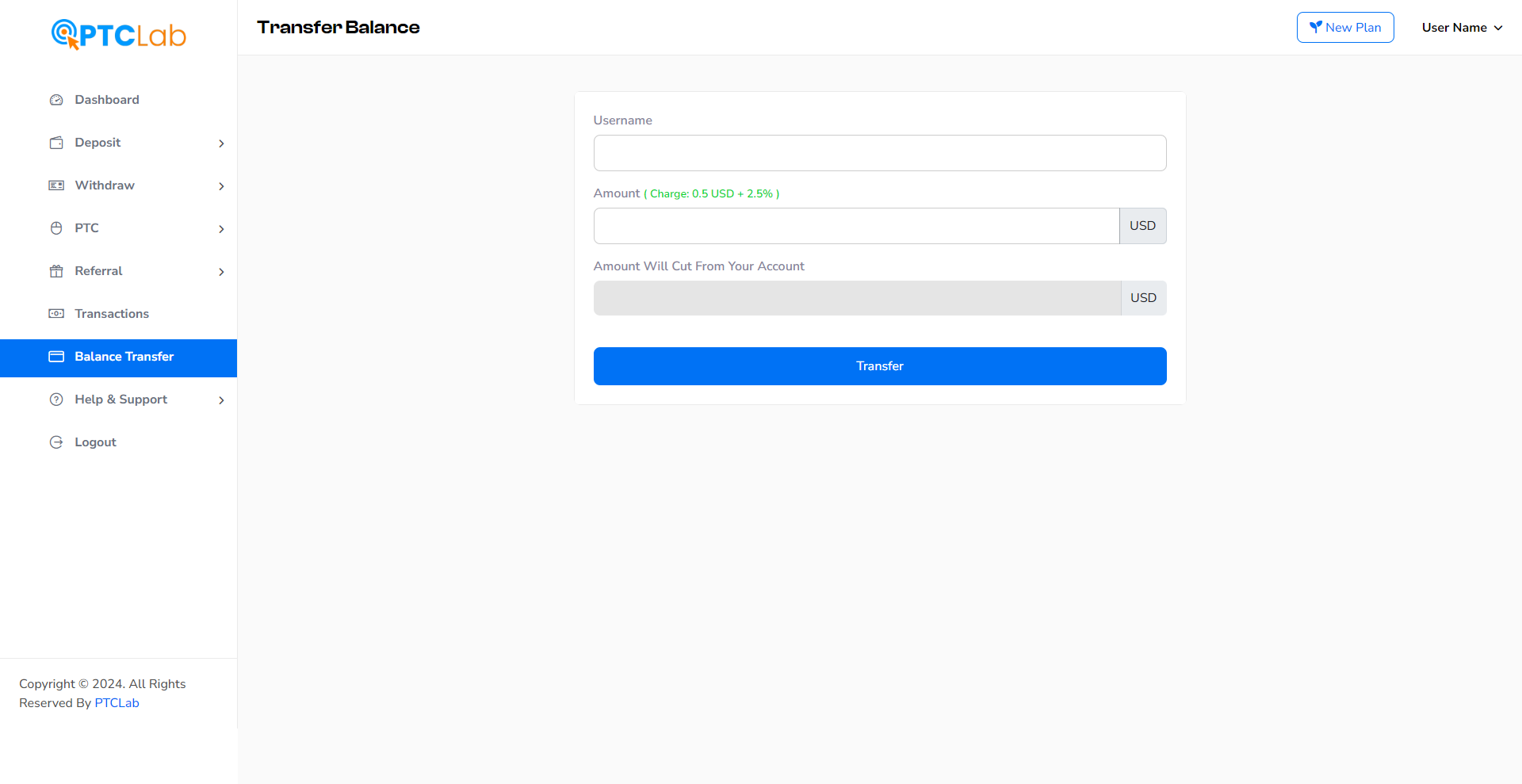Click the Dashboard speedometer icon
This screenshot has width=1522, height=784.
coord(55,100)
